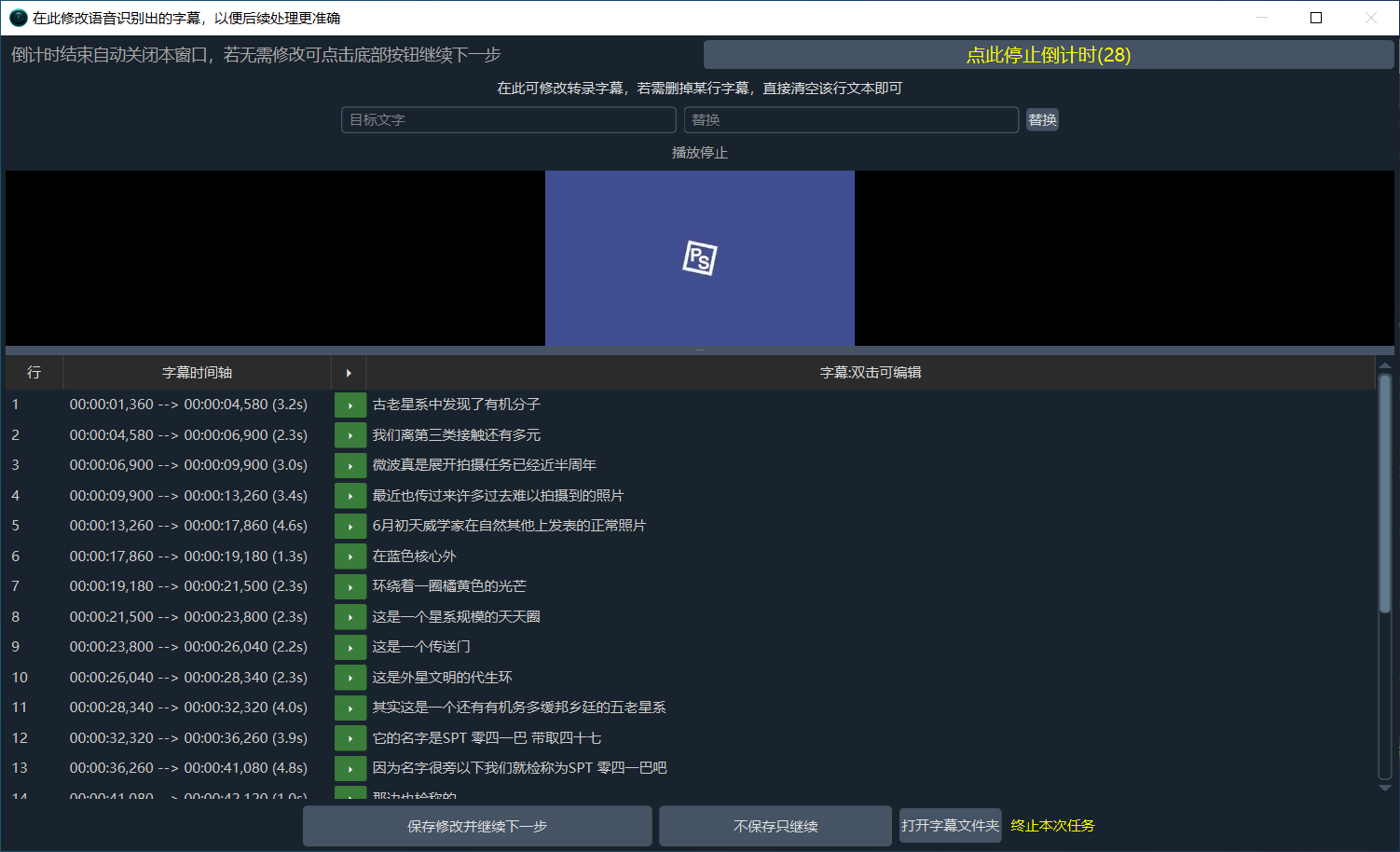1400x852 pixels.
Task: Play subtitle row 5 audio
Action: [x=350, y=527]
